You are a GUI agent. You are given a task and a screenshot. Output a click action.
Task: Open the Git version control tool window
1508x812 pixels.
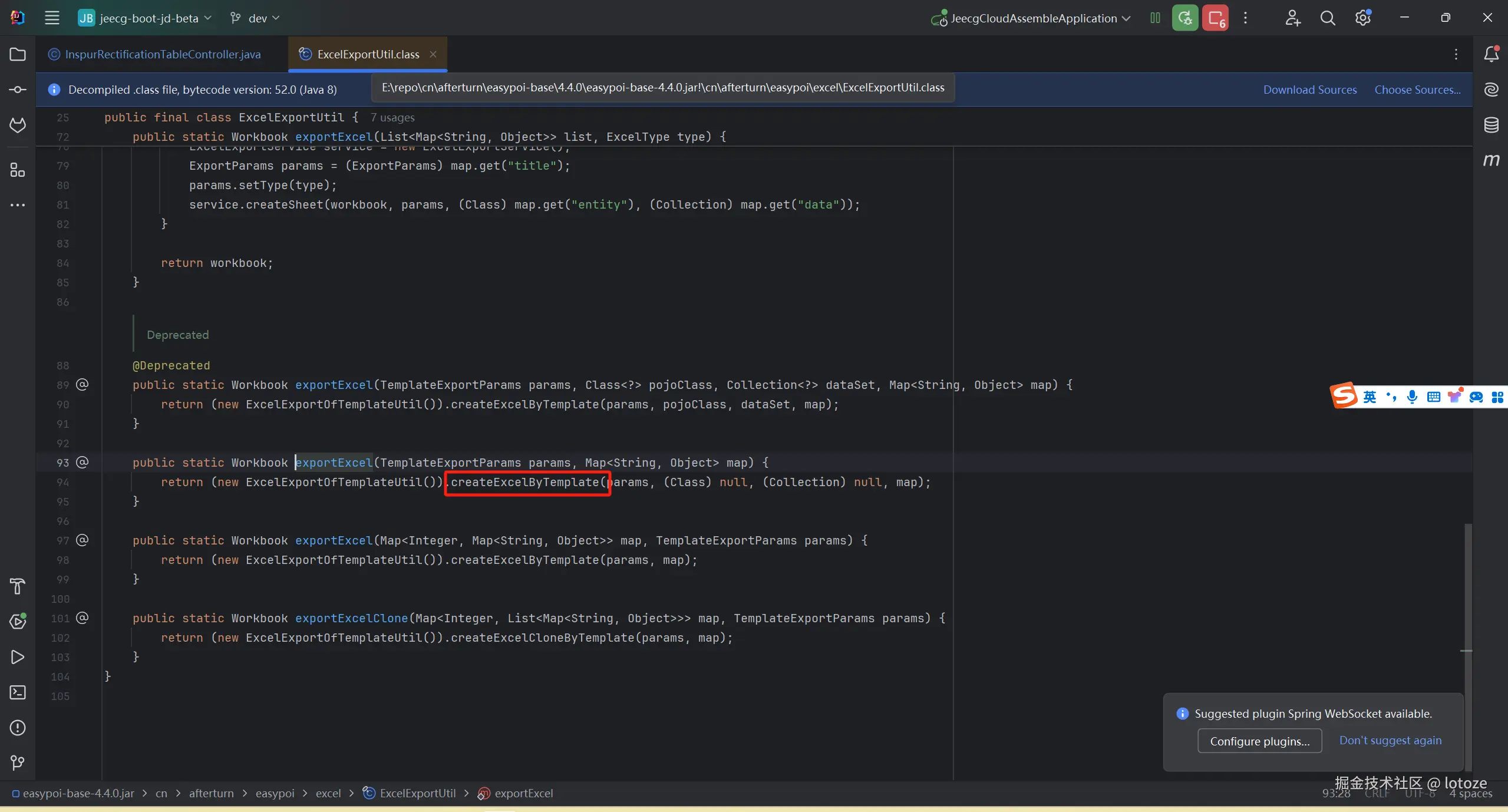coord(18,763)
